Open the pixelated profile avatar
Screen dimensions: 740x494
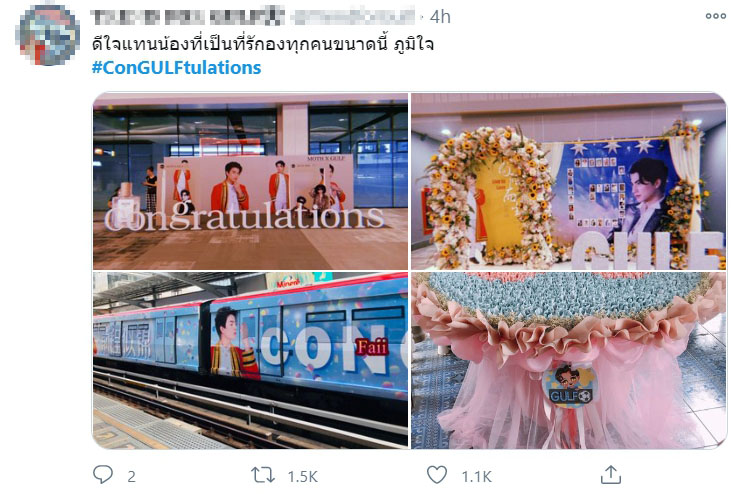pyautogui.click(x=47, y=35)
